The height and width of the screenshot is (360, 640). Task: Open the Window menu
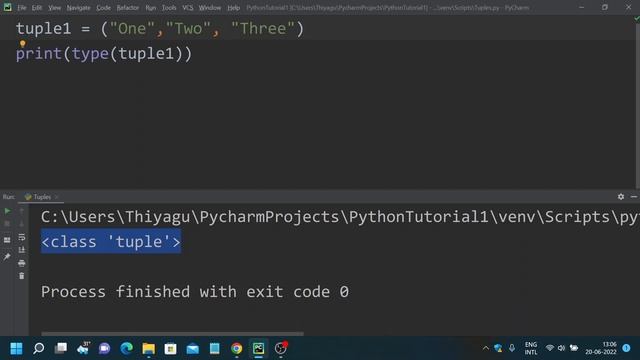pyautogui.click(x=210, y=8)
